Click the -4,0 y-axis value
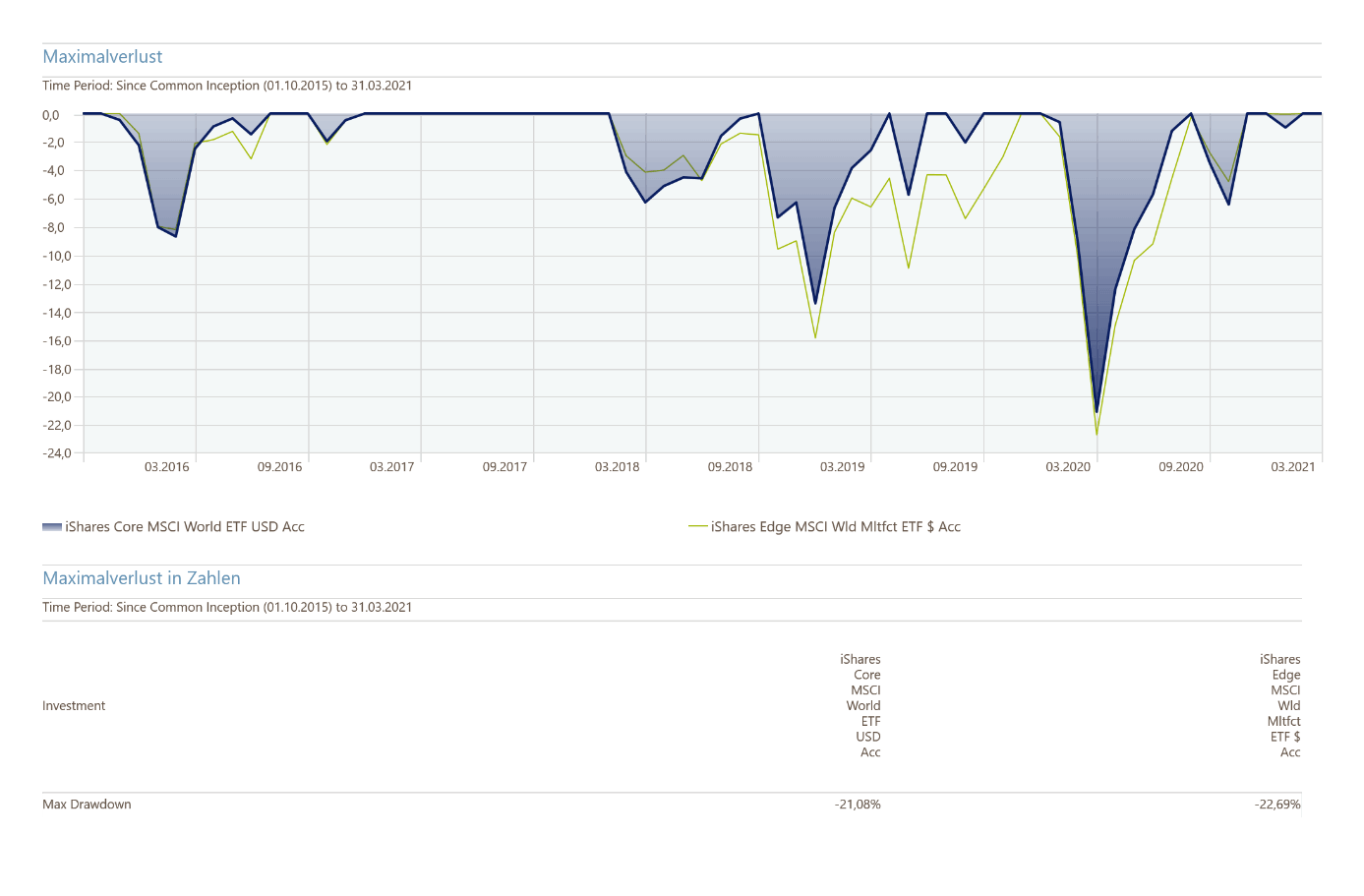 pos(53,171)
